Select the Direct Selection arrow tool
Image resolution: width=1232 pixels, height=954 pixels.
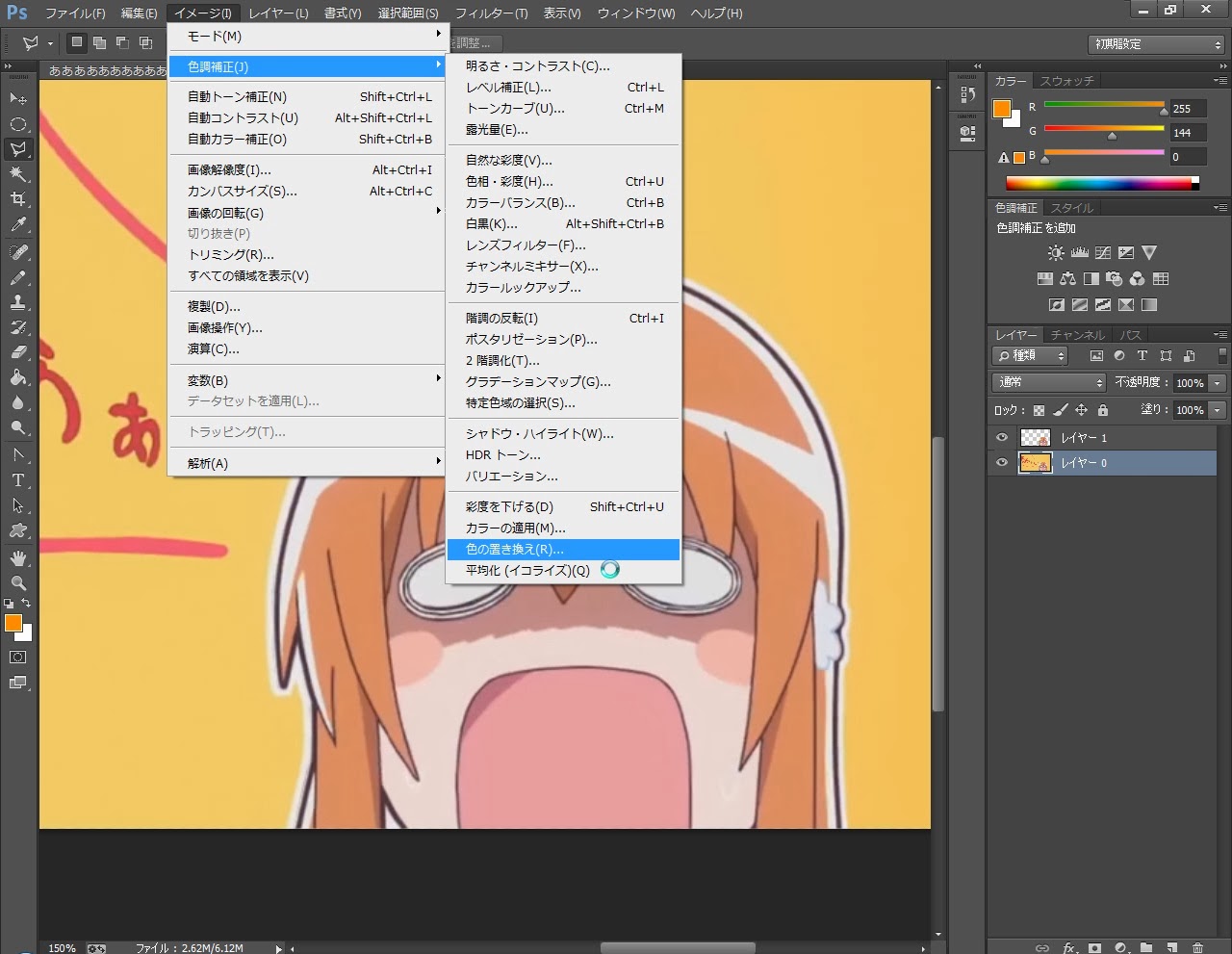click(x=18, y=504)
